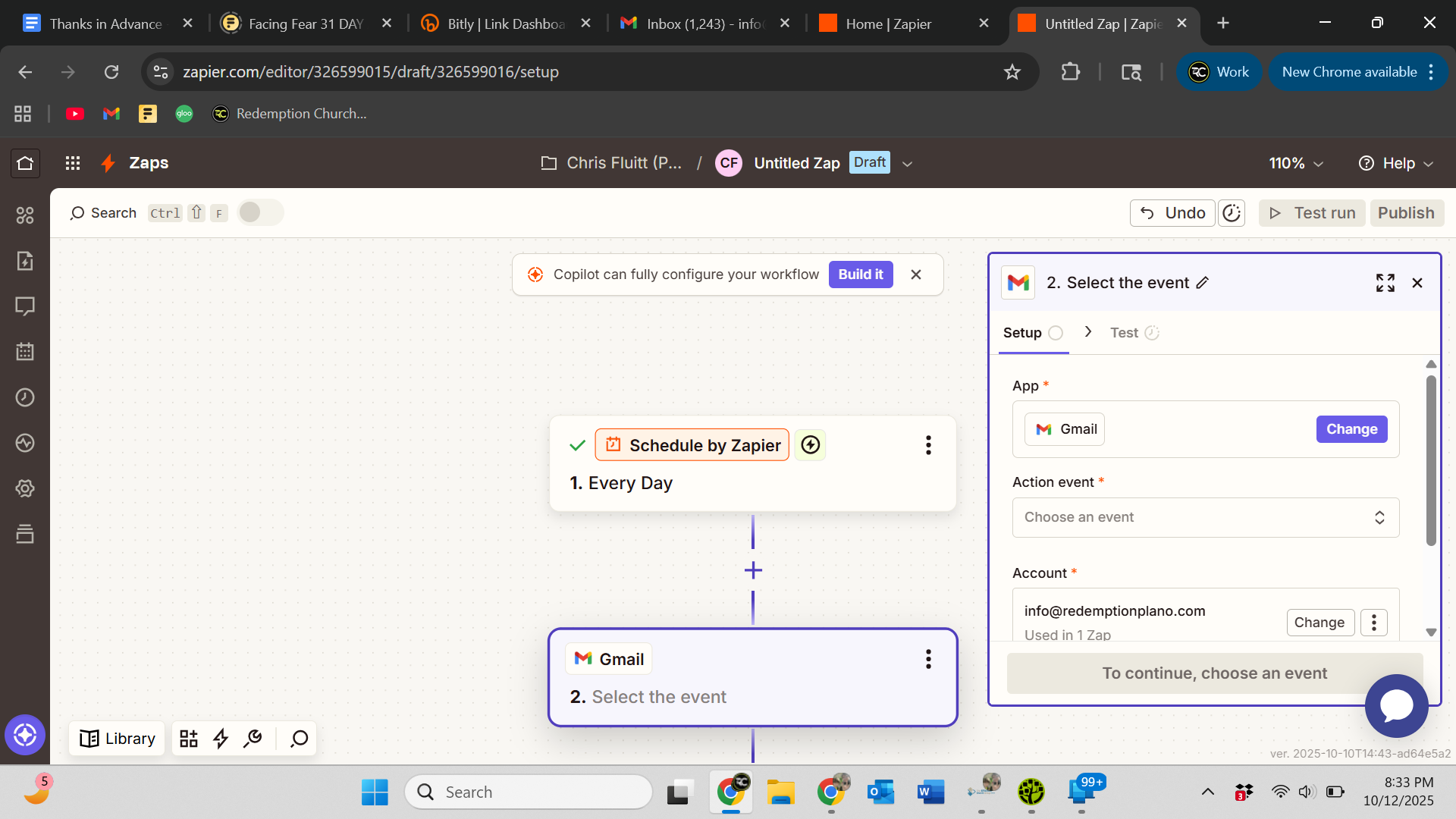
Task: Click the Setup status circle indicator
Action: pos(1056,333)
